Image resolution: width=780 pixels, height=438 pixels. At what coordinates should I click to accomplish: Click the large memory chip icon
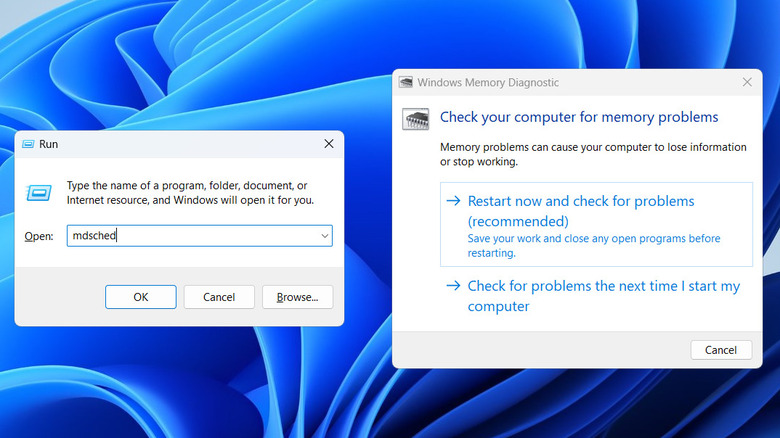[415, 119]
